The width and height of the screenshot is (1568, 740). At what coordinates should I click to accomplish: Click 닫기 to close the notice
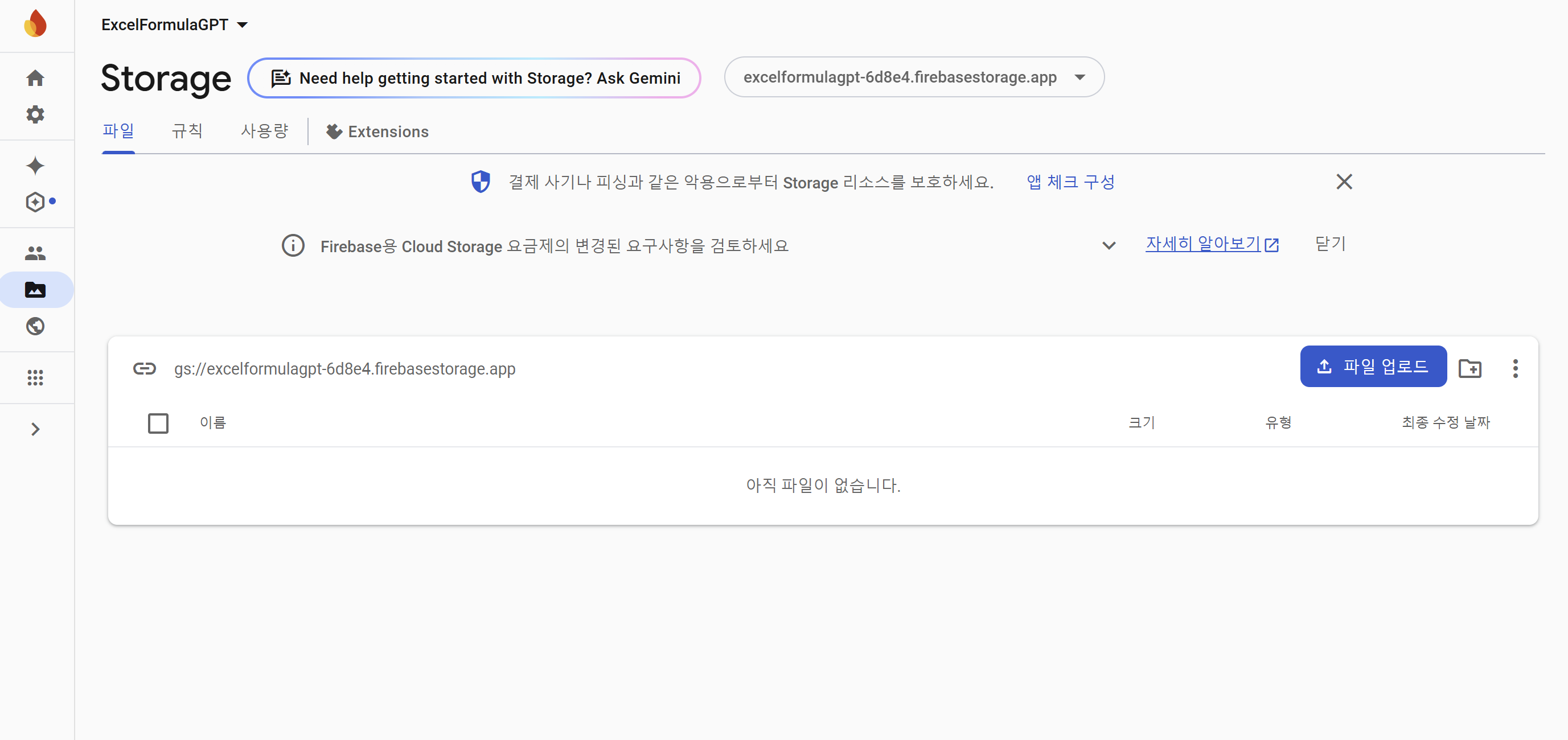[x=1331, y=244]
